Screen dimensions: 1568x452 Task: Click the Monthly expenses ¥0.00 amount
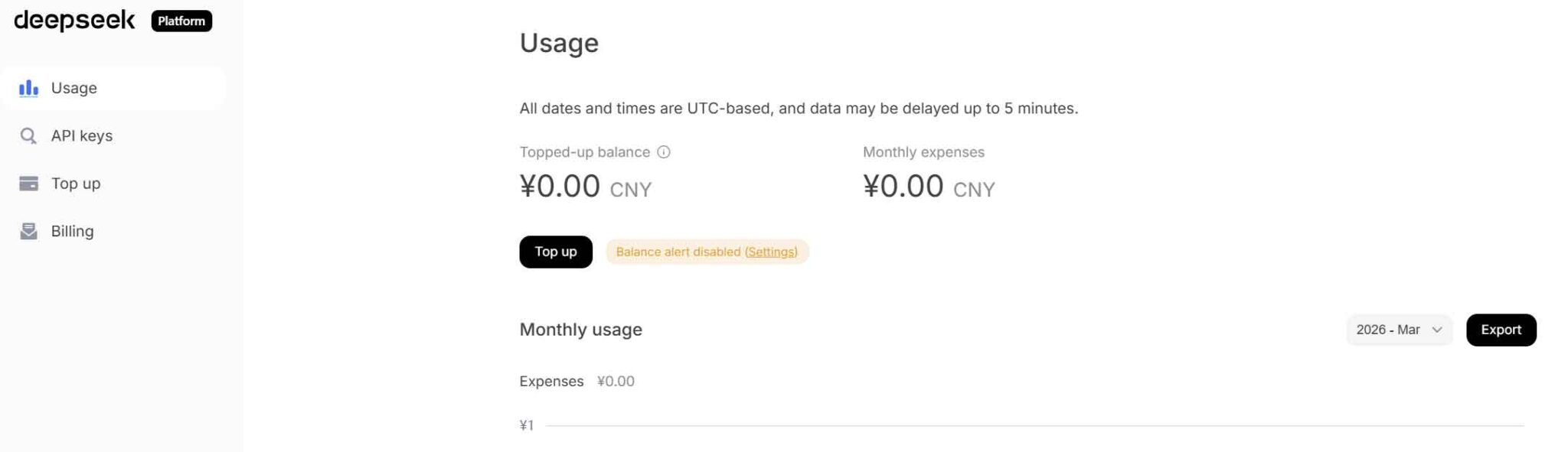[x=903, y=187]
